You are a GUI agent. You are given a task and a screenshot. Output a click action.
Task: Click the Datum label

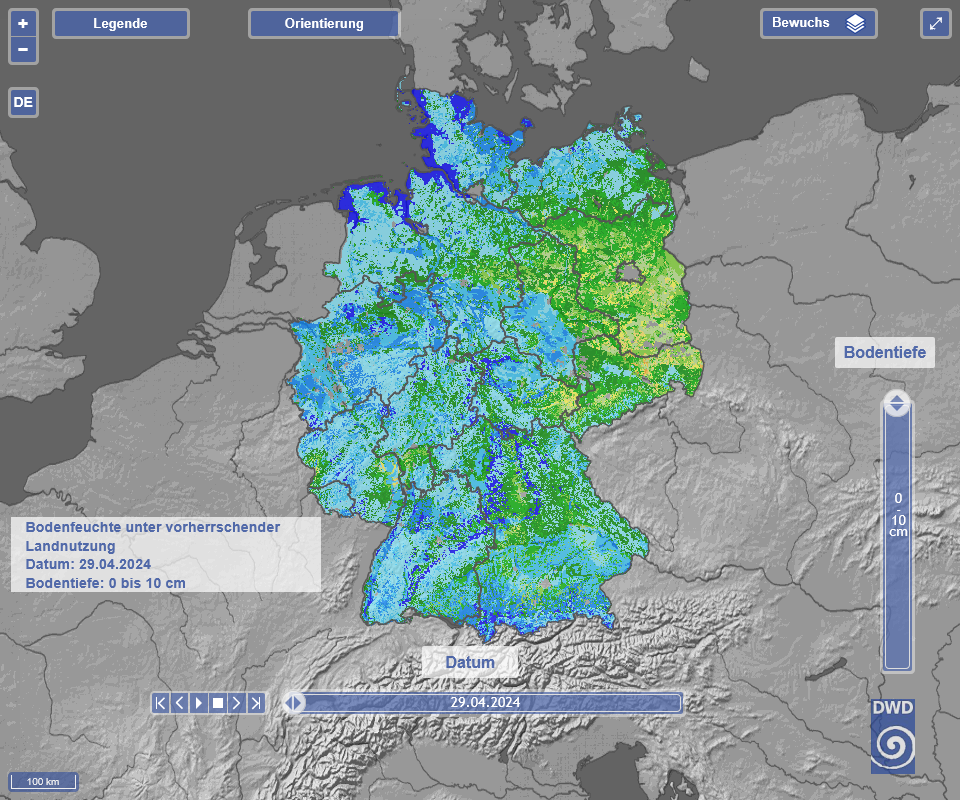470,662
